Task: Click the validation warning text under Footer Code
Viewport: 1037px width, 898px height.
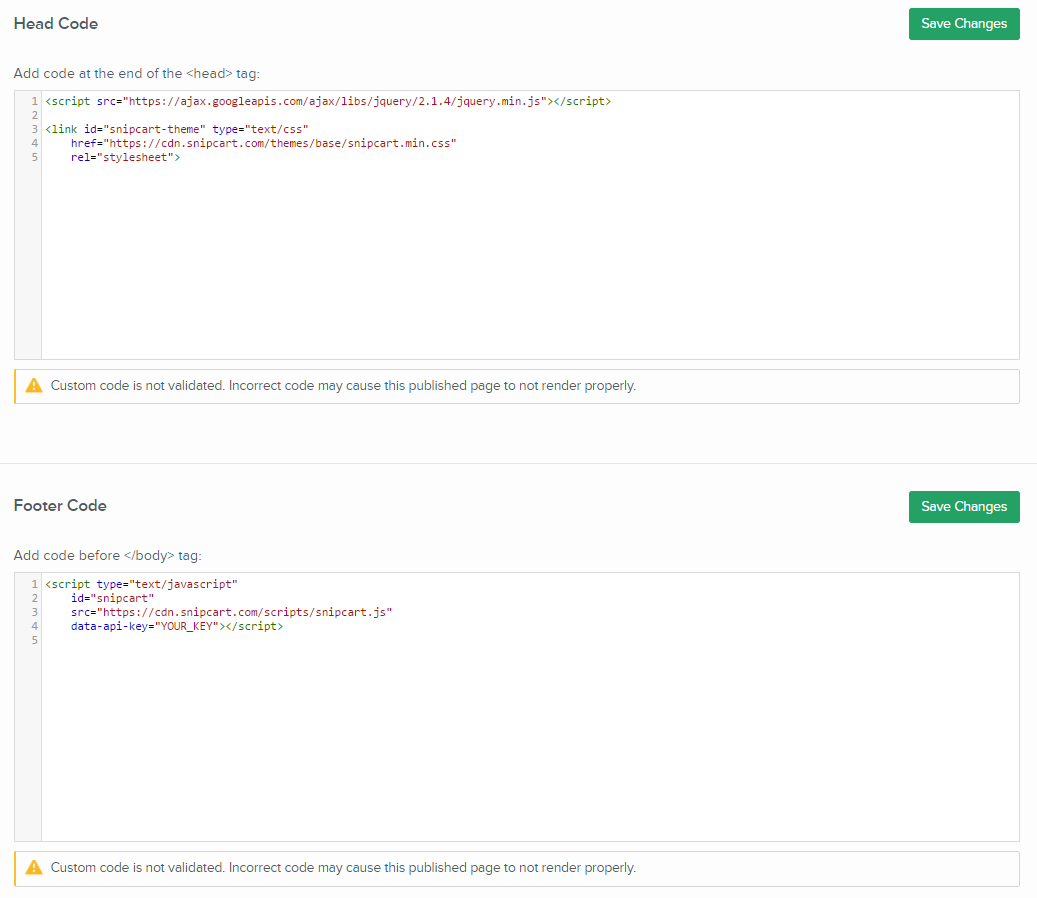Action: [343, 868]
